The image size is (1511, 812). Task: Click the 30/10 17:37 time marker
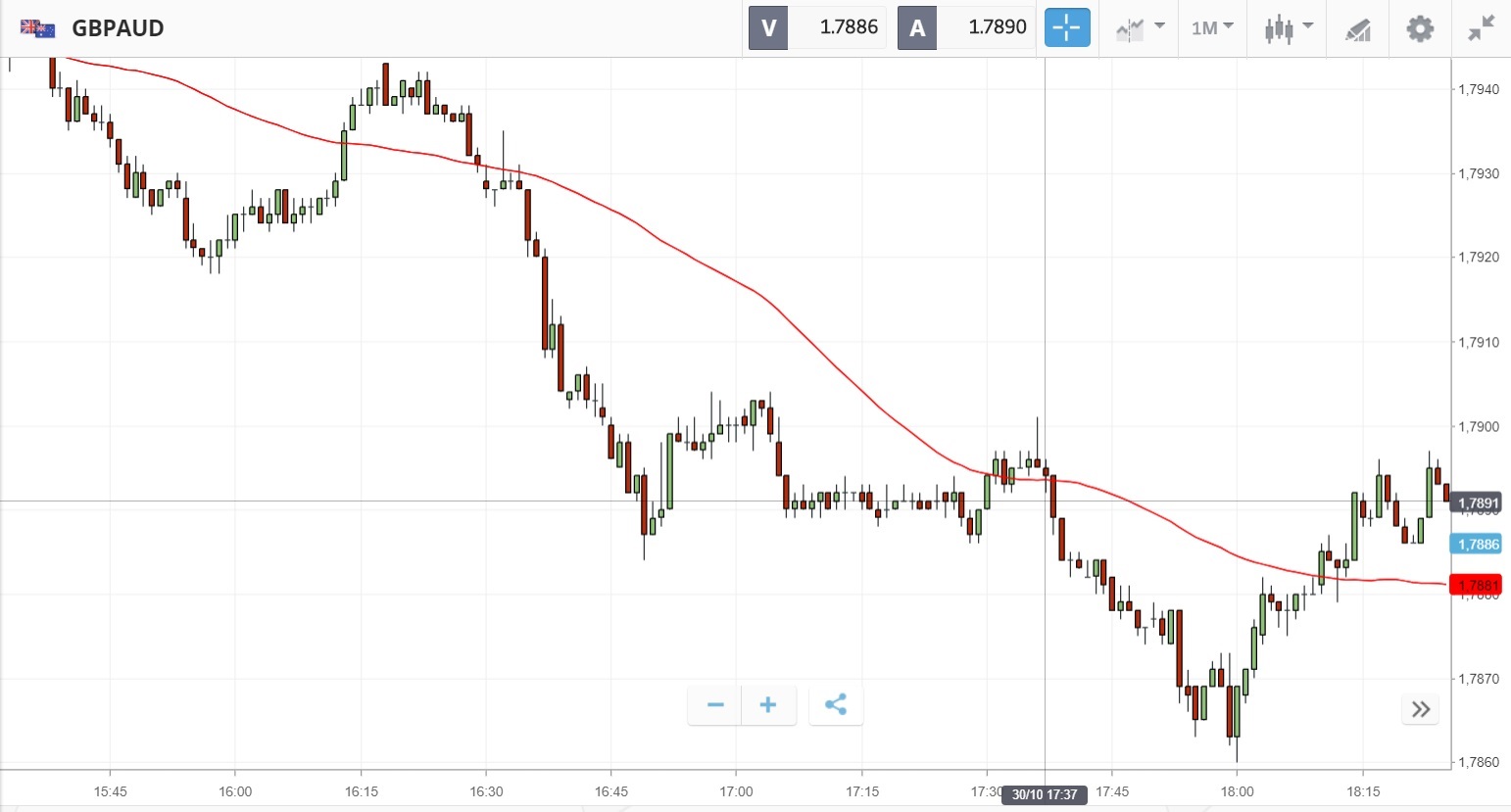coord(1045,794)
